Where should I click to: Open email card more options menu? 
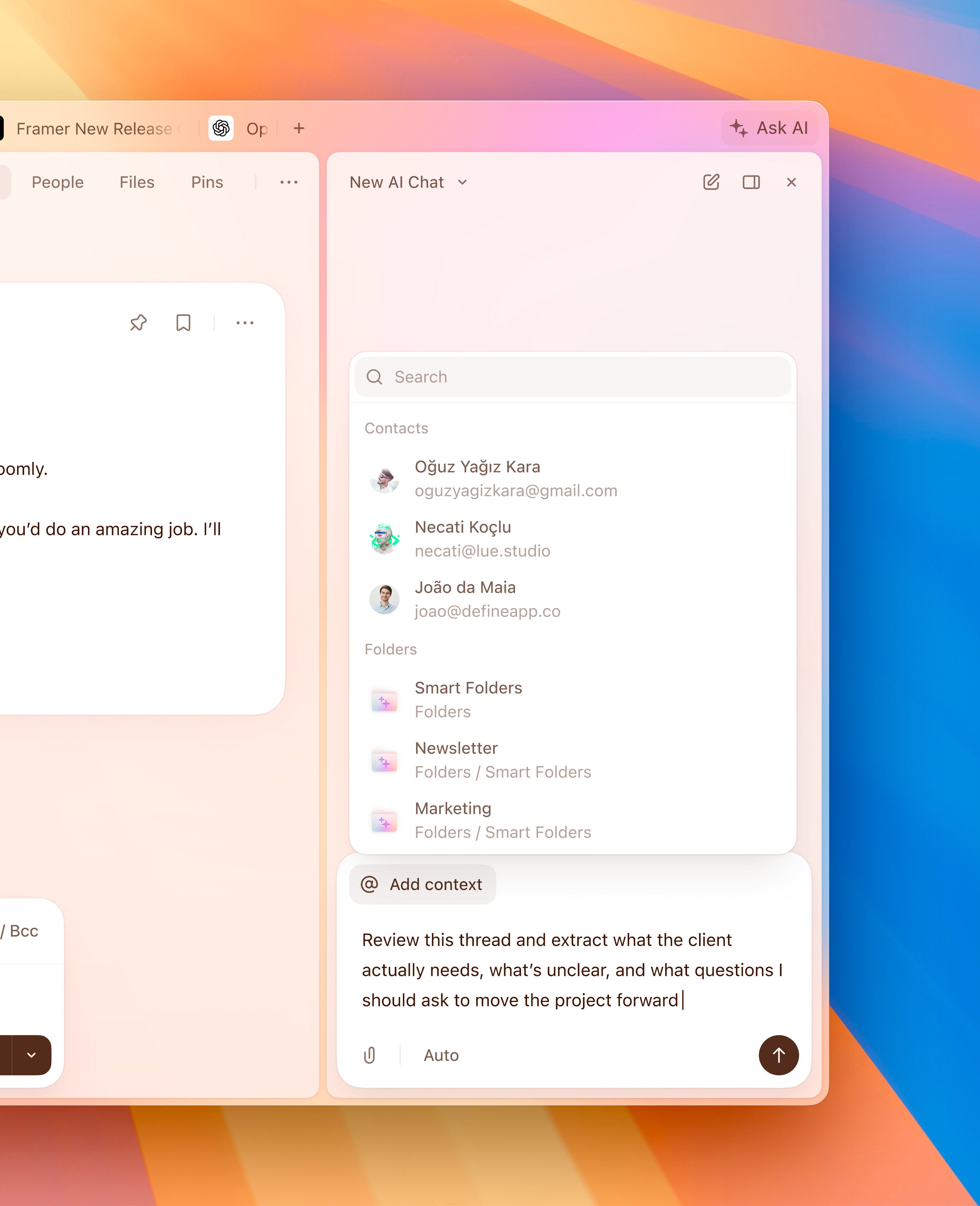[x=244, y=323]
